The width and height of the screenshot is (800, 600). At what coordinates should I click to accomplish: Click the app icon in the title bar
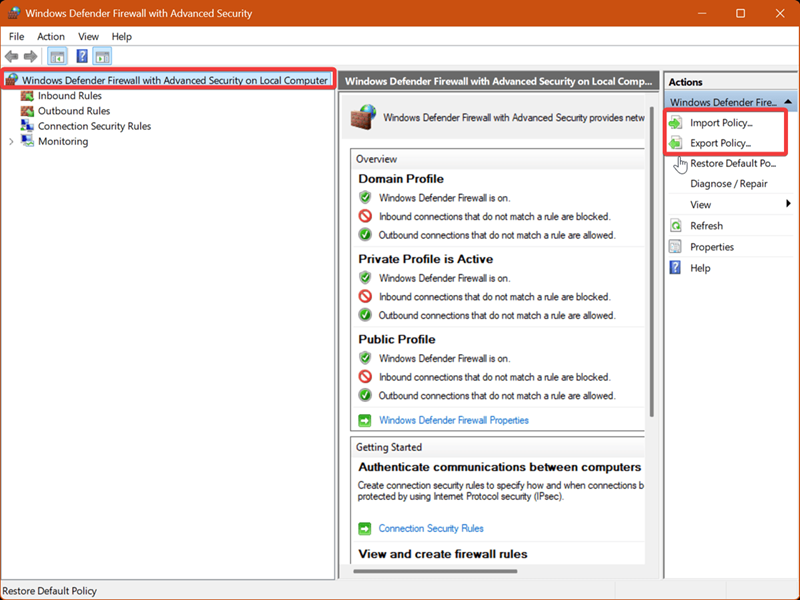(14, 13)
